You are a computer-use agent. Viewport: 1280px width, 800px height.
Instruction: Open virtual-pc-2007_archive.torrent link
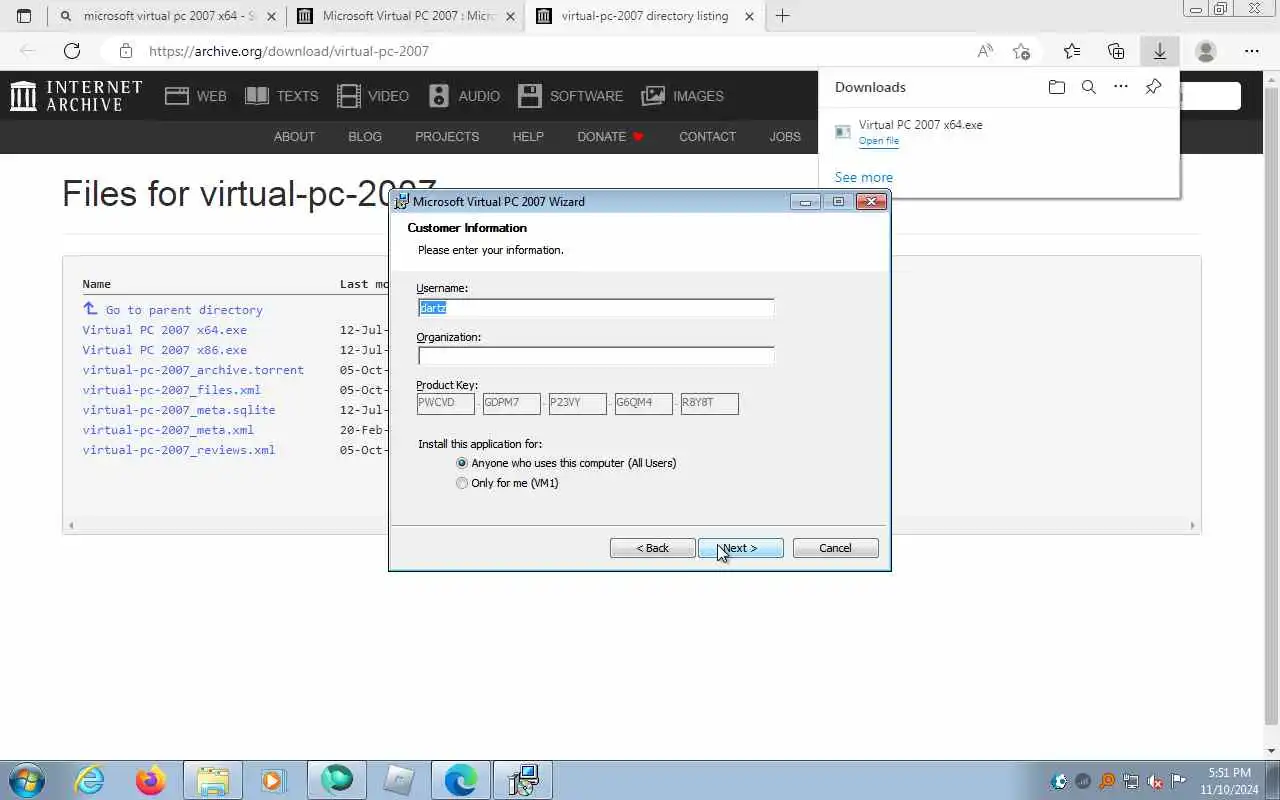(193, 370)
